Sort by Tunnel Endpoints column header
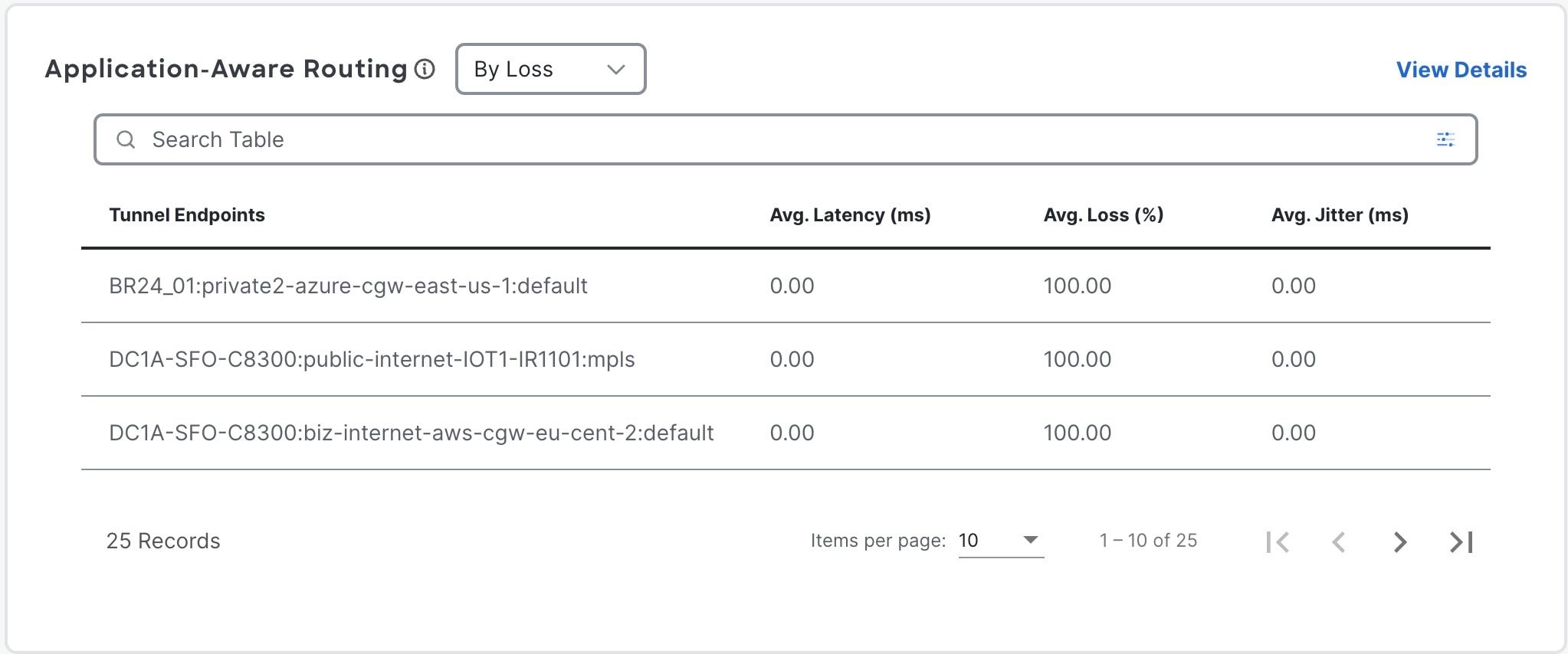The image size is (1568, 654). point(187,215)
